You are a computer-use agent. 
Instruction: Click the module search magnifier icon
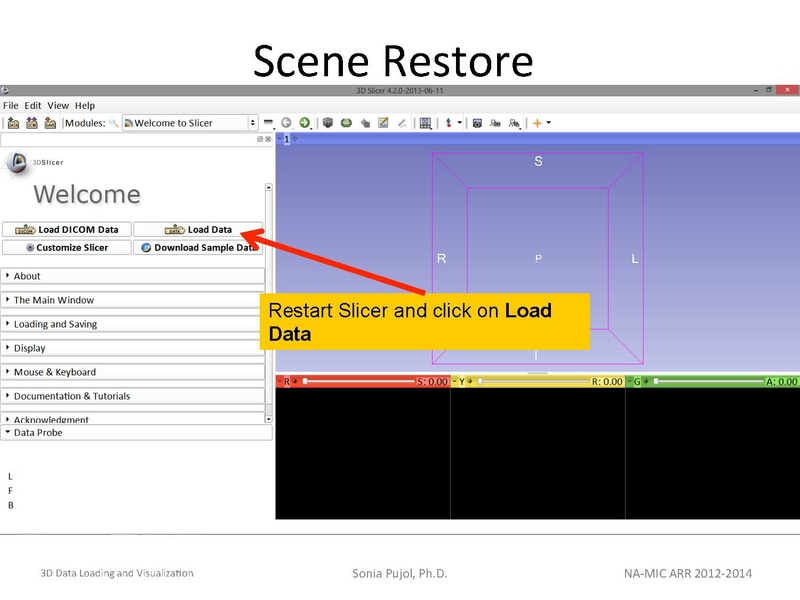click(114, 123)
